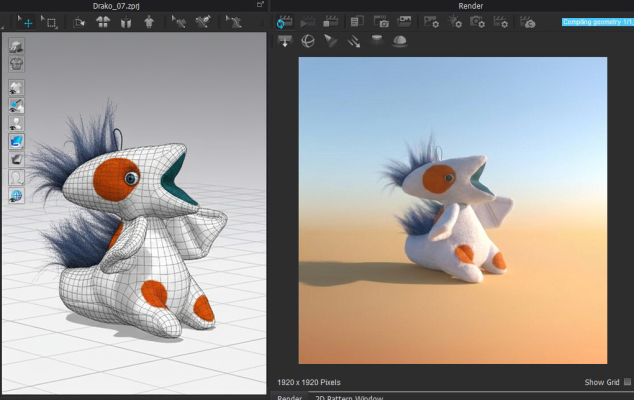Screen dimensions: 634x400
Task: Pick the Edit Curvature garment tool icon
Action: 233,21
